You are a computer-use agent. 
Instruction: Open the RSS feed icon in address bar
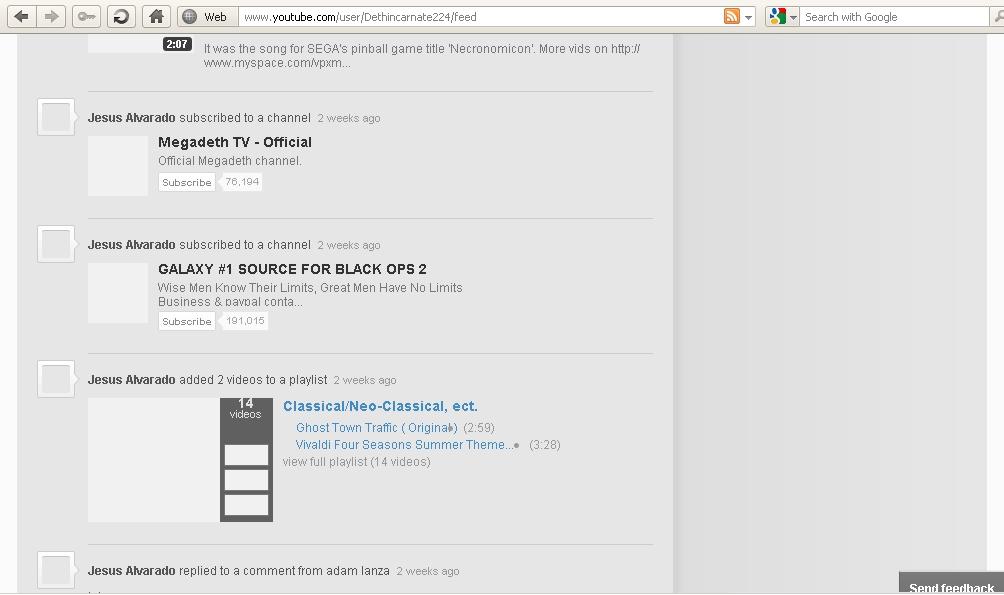pyautogui.click(x=731, y=17)
